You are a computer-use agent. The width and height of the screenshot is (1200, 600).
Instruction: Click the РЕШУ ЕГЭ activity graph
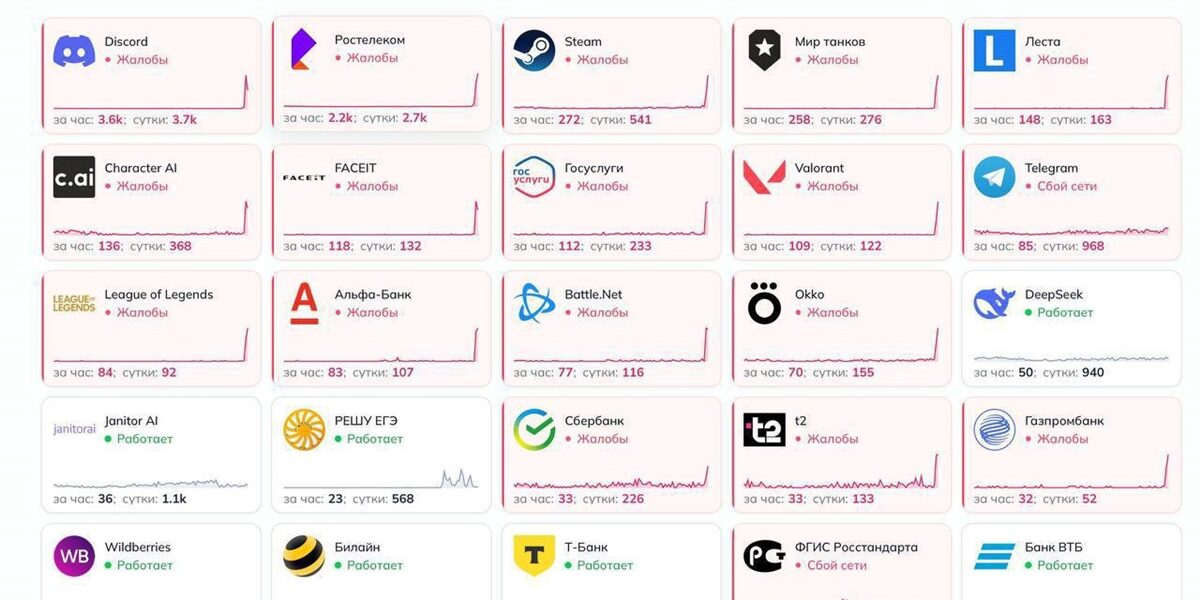[380, 478]
